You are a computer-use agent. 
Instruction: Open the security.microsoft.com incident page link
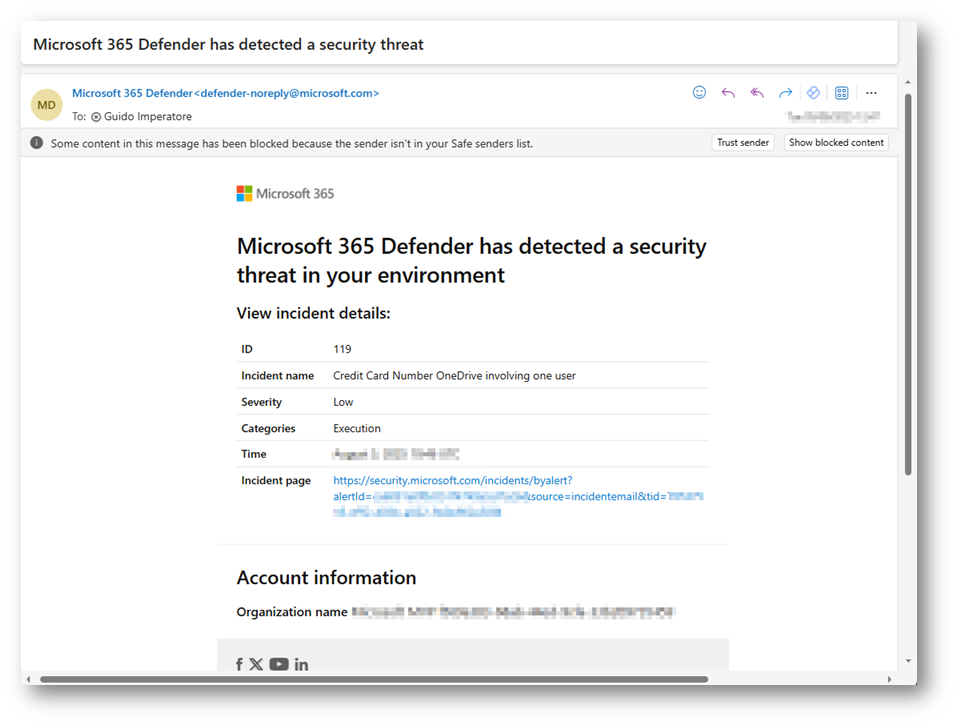pyautogui.click(x=452, y=481)
